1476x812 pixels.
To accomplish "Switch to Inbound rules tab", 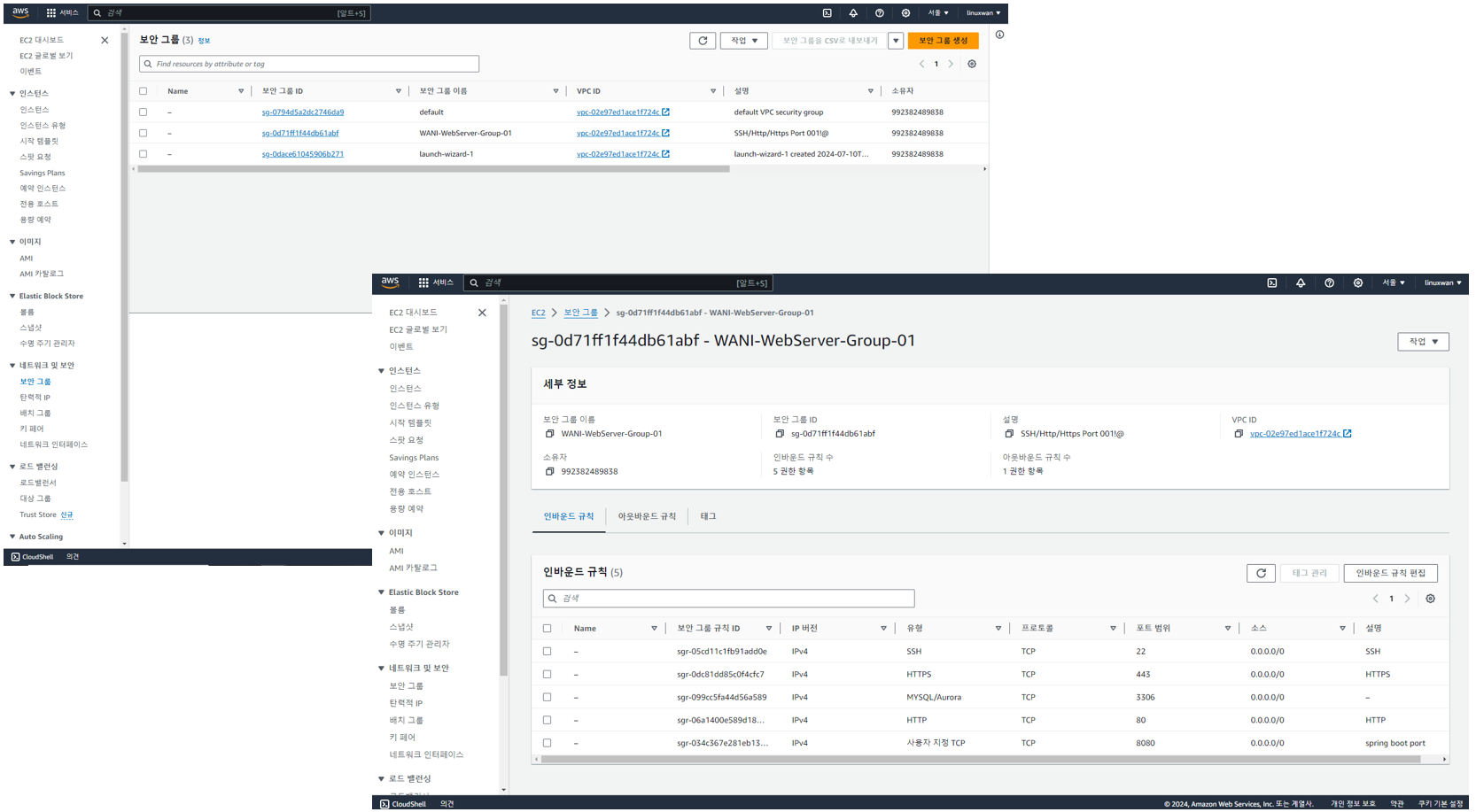I will tap(569, 516).
